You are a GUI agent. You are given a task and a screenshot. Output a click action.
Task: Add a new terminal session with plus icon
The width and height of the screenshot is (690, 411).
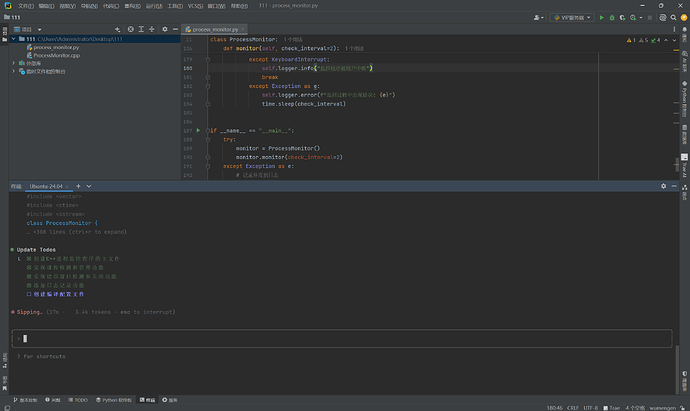[x=78, y=186]
